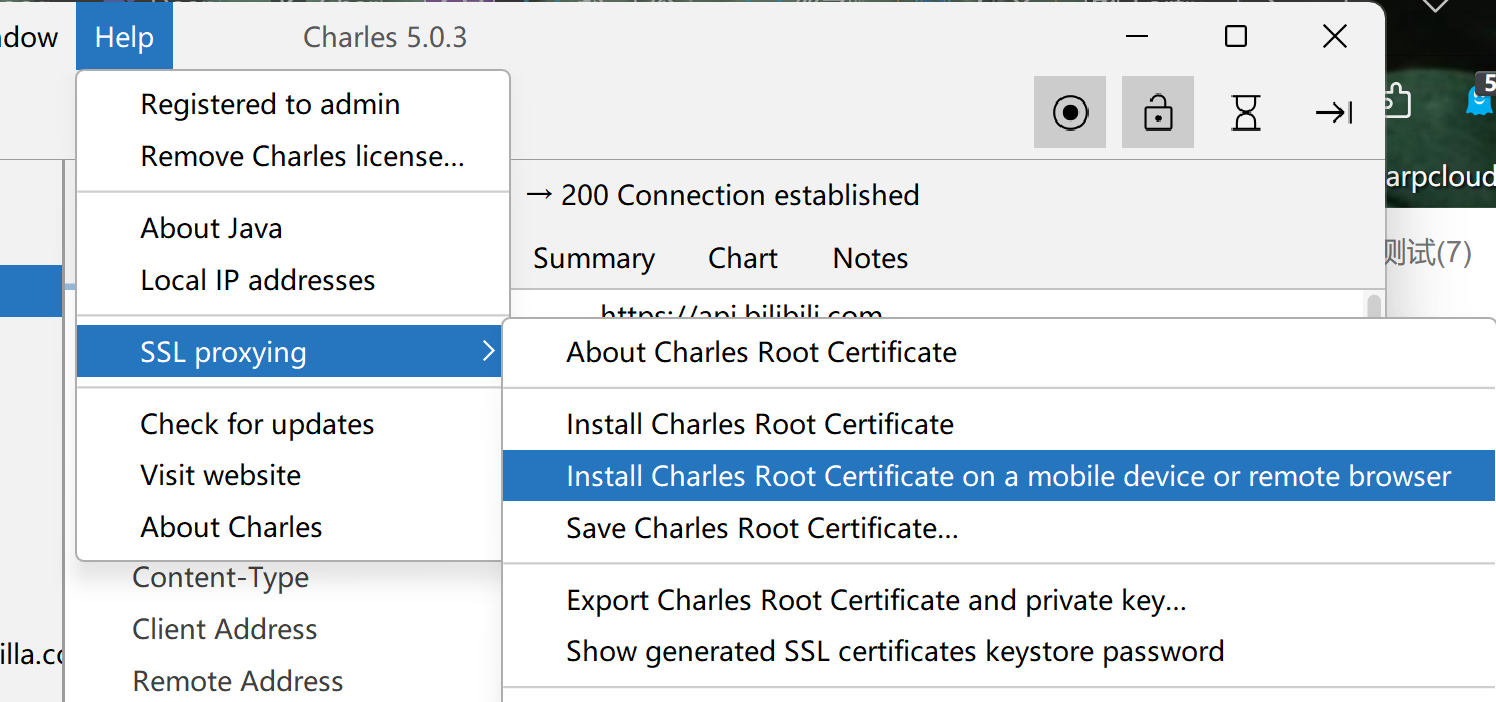Click the throttling hourglass icon
The height and width of the screenshot is (702, 1496).
tap(1246, 112)
